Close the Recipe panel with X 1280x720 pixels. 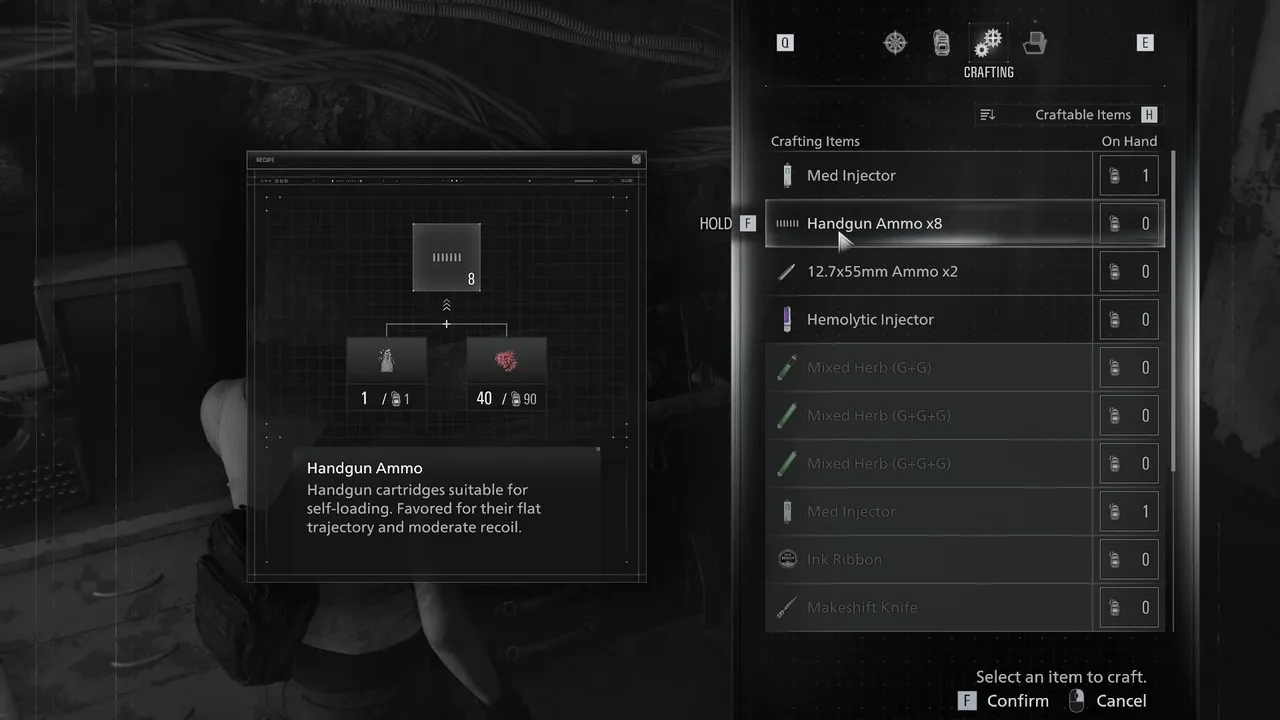click(636, 160)
